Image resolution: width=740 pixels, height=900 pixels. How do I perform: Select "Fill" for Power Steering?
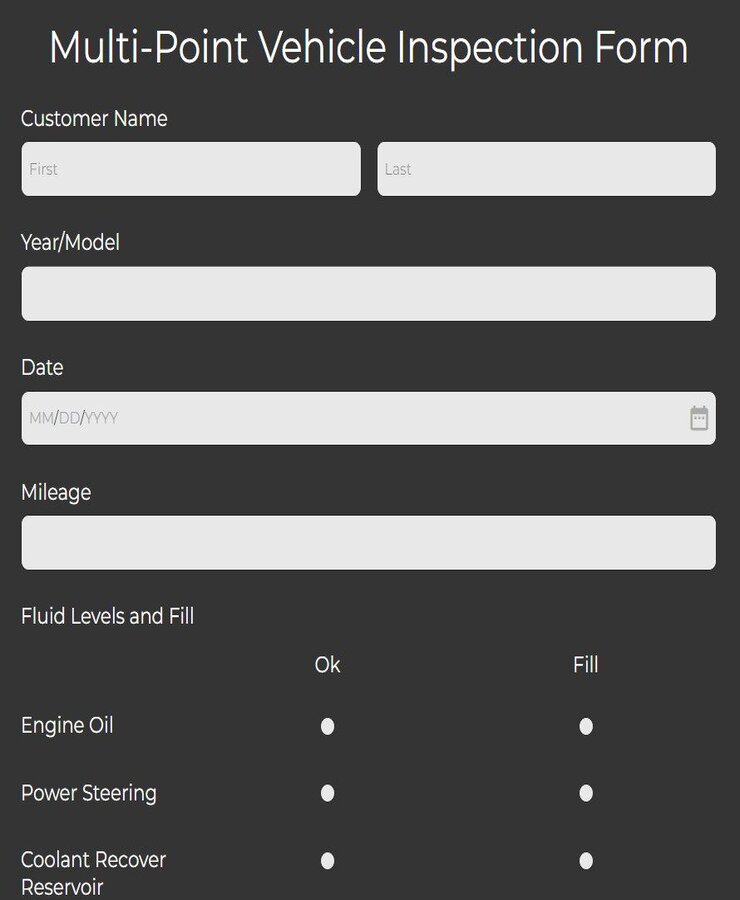coord(585,793)
